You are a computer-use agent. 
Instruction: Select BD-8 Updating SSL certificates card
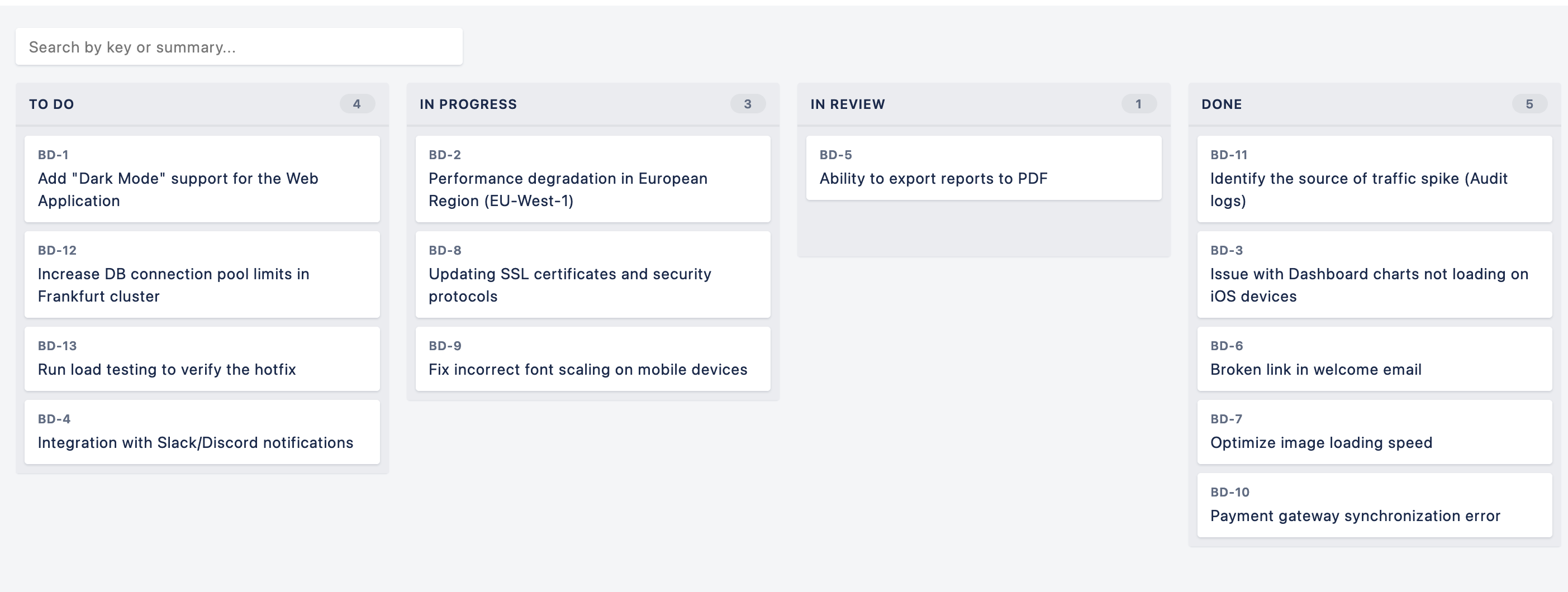[x=593, y=274]
